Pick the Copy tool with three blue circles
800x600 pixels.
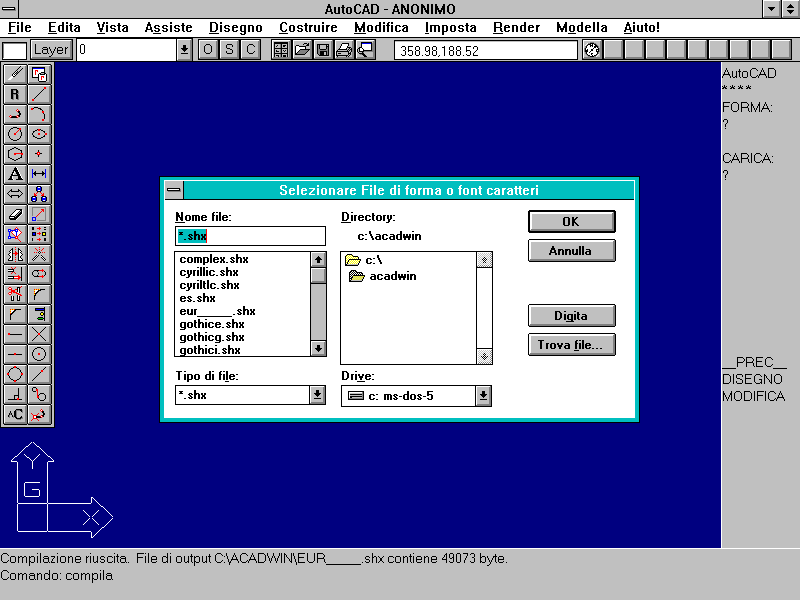[39, 194]
